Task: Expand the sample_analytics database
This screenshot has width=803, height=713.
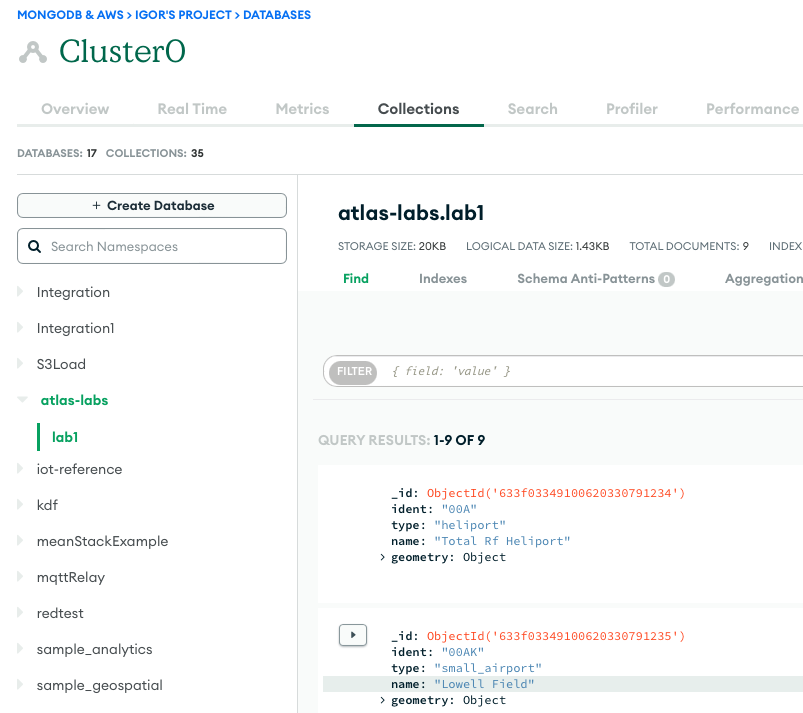Action: (19, 649)
